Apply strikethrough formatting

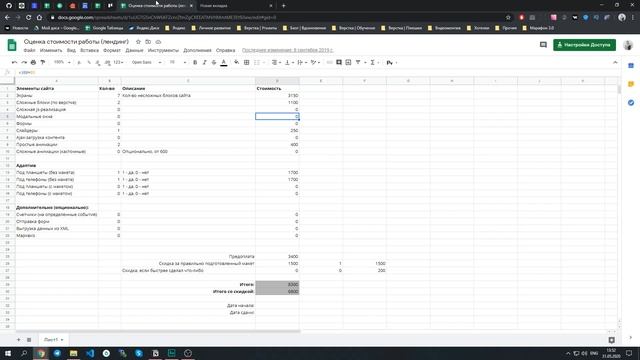(214, 62)
